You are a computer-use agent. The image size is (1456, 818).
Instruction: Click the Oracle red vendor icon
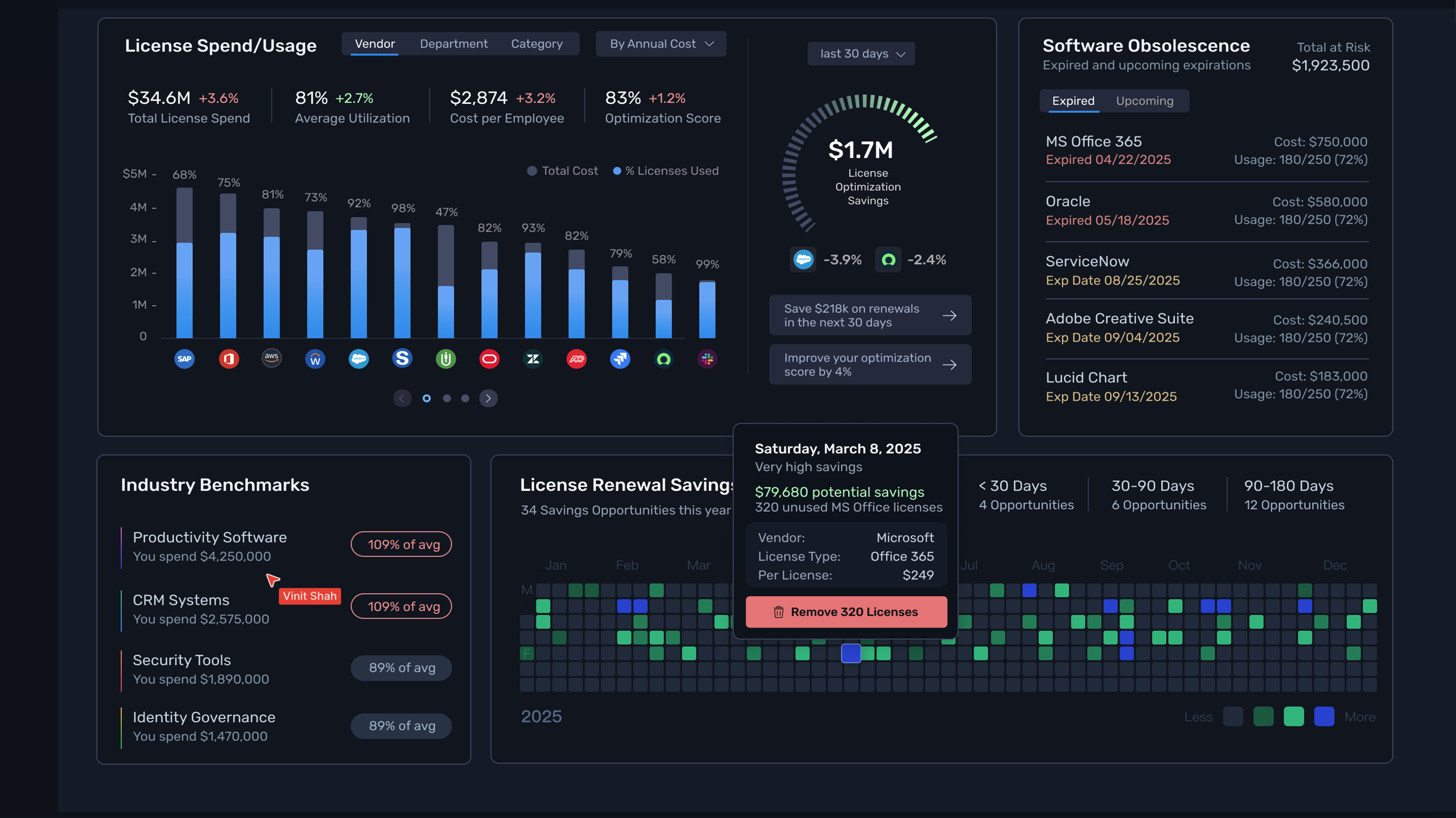pyautogui.click(x=490, y=359)
